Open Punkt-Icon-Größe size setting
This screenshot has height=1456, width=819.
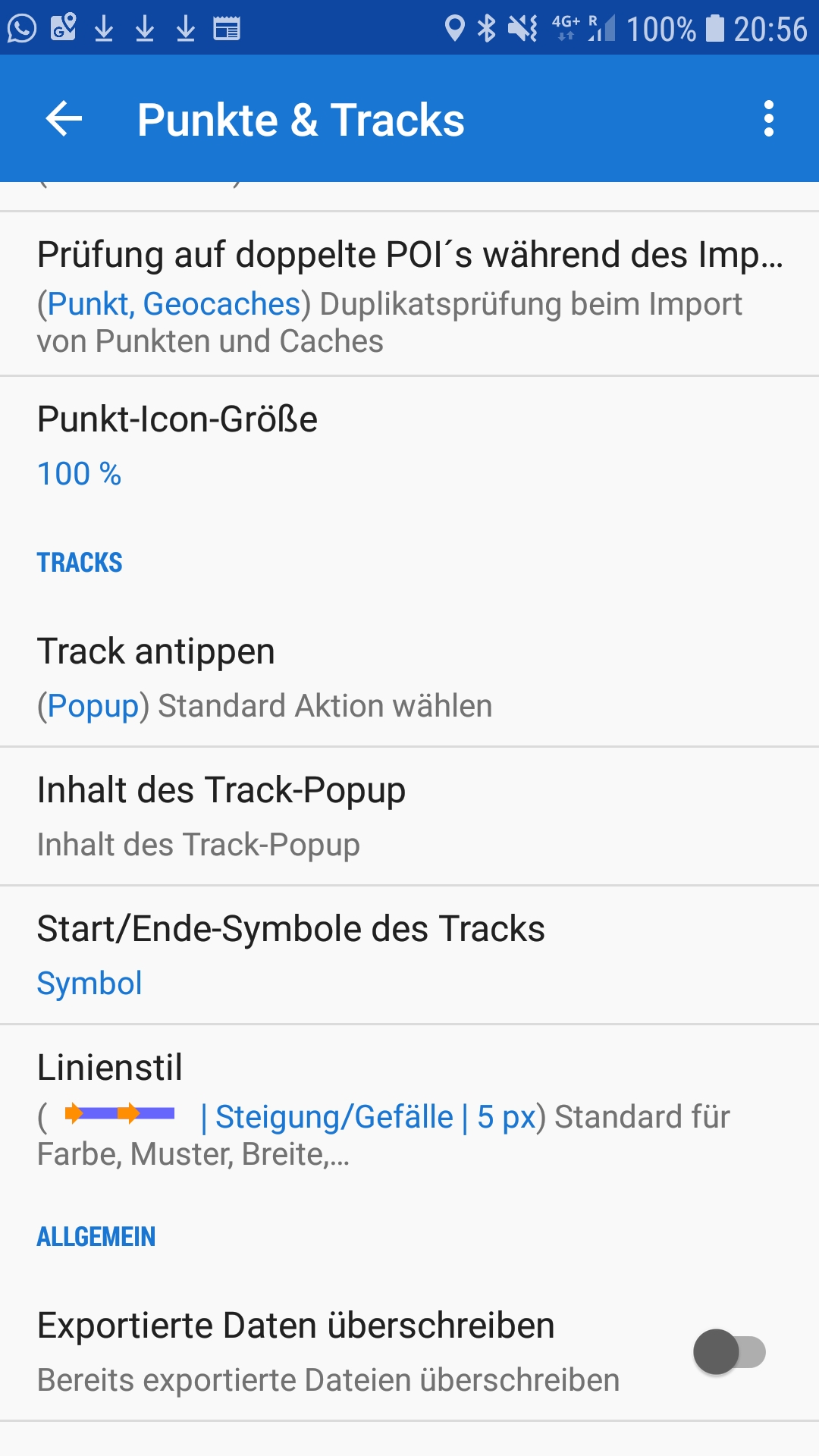pyautogui.click(x=409, y=446)
